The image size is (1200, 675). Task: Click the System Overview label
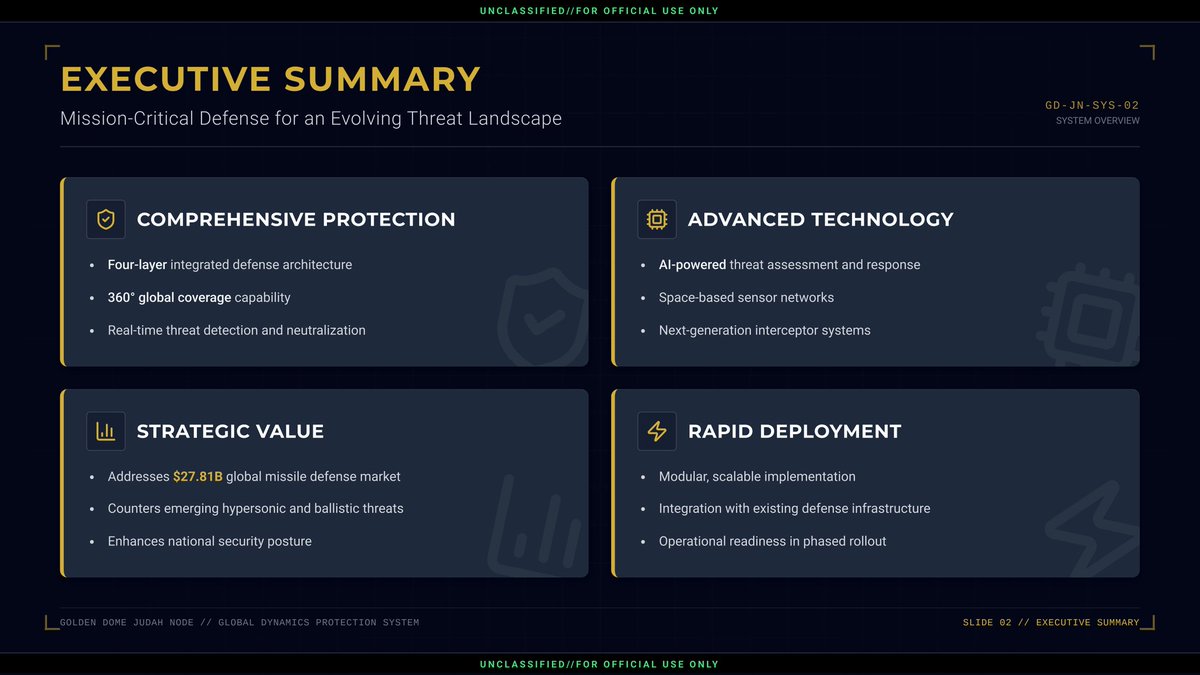[x=1097, y=121]
